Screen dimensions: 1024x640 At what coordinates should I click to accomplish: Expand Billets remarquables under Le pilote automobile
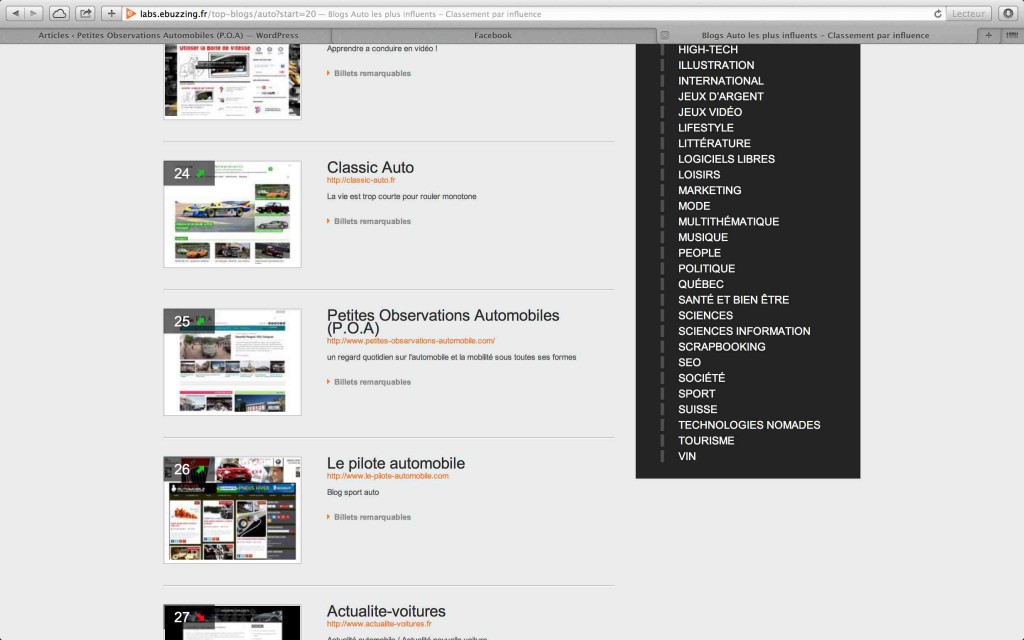coord(371,517)
